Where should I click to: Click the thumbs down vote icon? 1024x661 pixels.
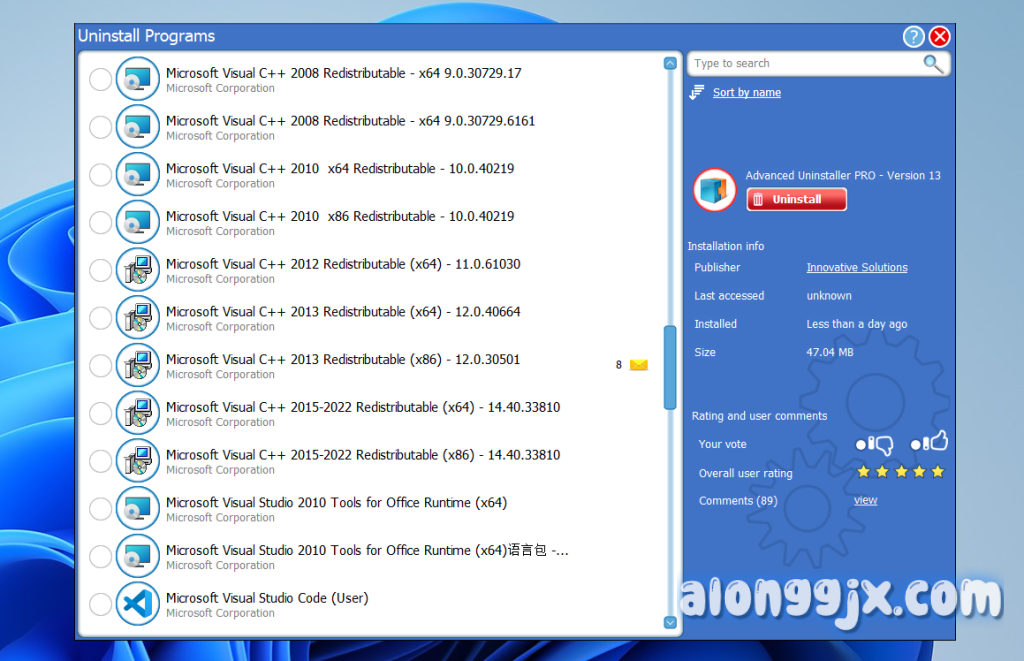(881, 445)
